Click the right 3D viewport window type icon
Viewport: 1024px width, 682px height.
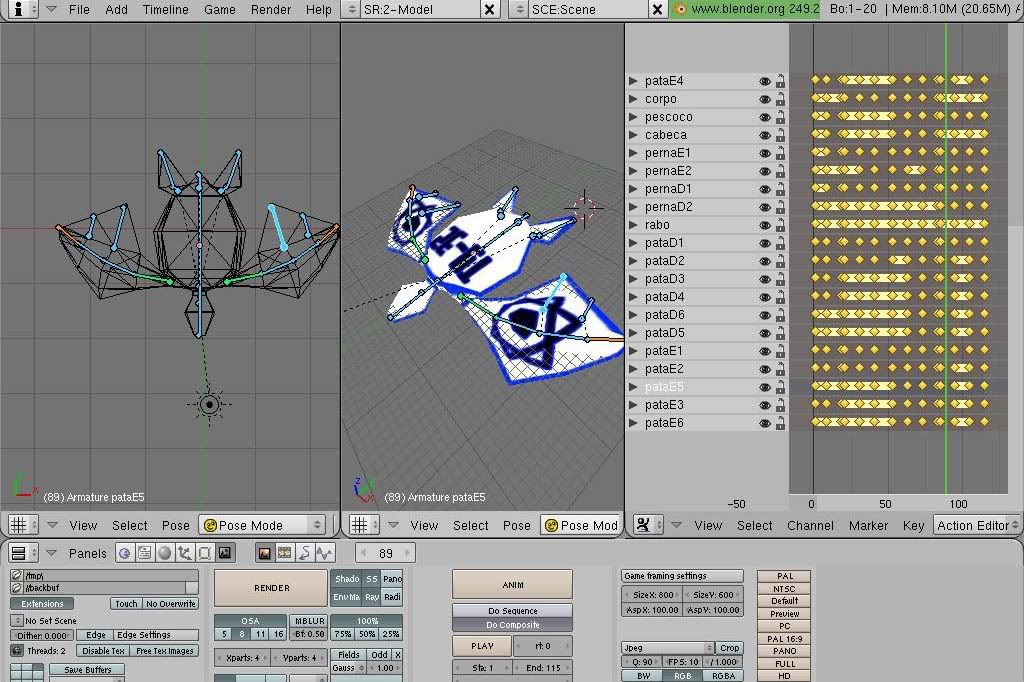(364, 525)
